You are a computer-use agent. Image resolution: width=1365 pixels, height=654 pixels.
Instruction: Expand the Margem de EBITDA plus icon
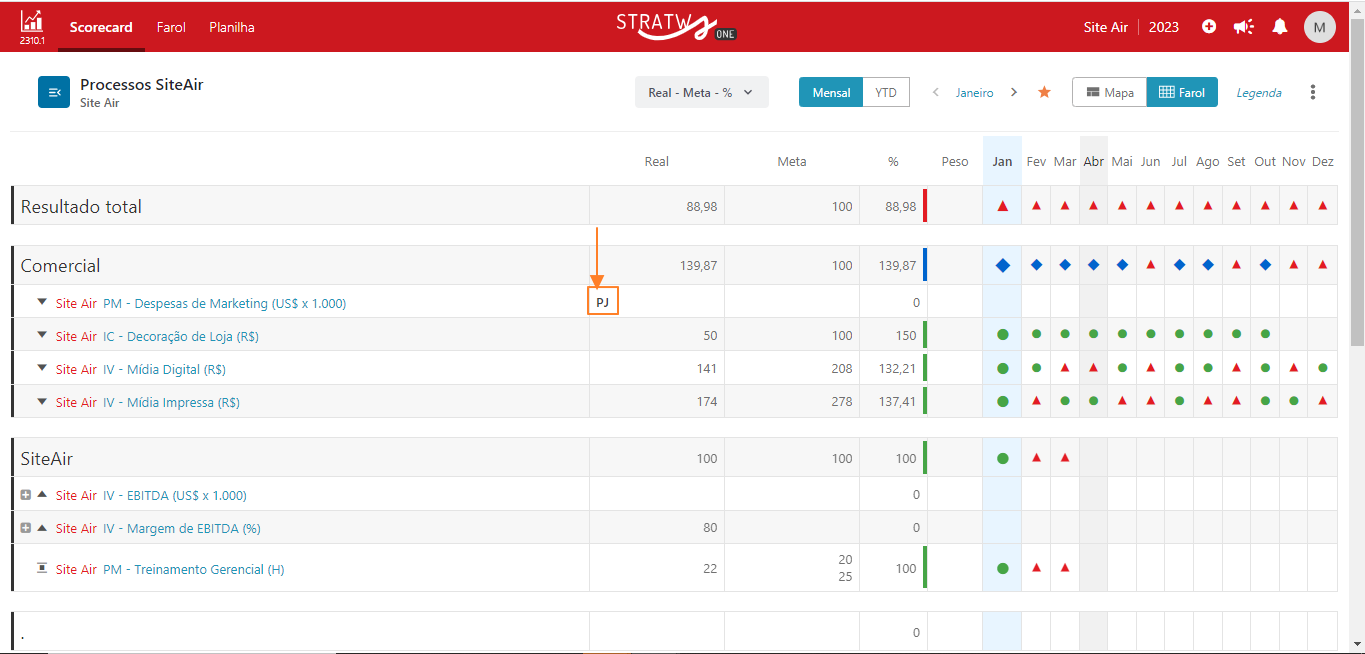(x=26, y=528)
